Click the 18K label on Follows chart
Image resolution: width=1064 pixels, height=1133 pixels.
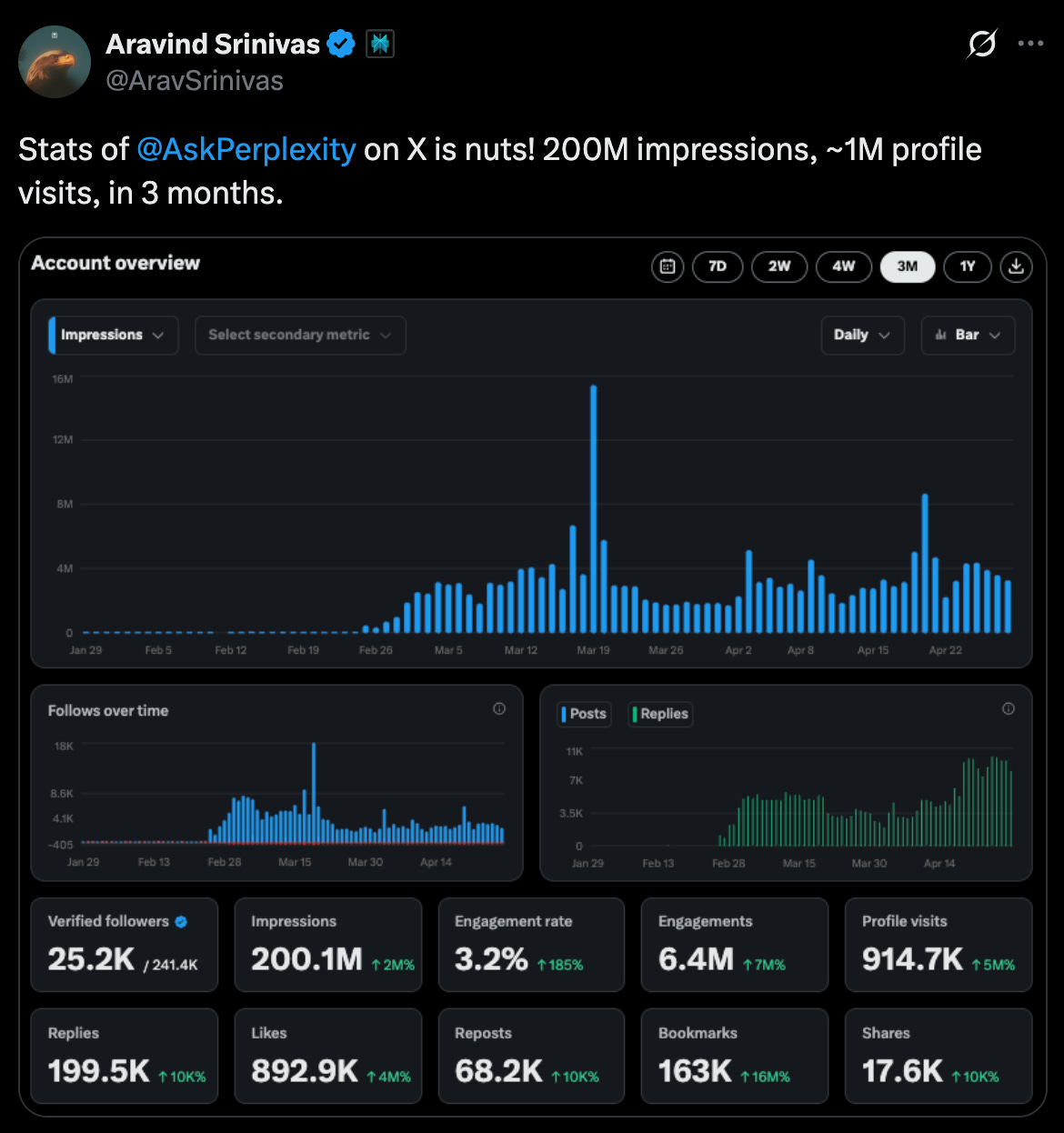(x=64, y=746)
